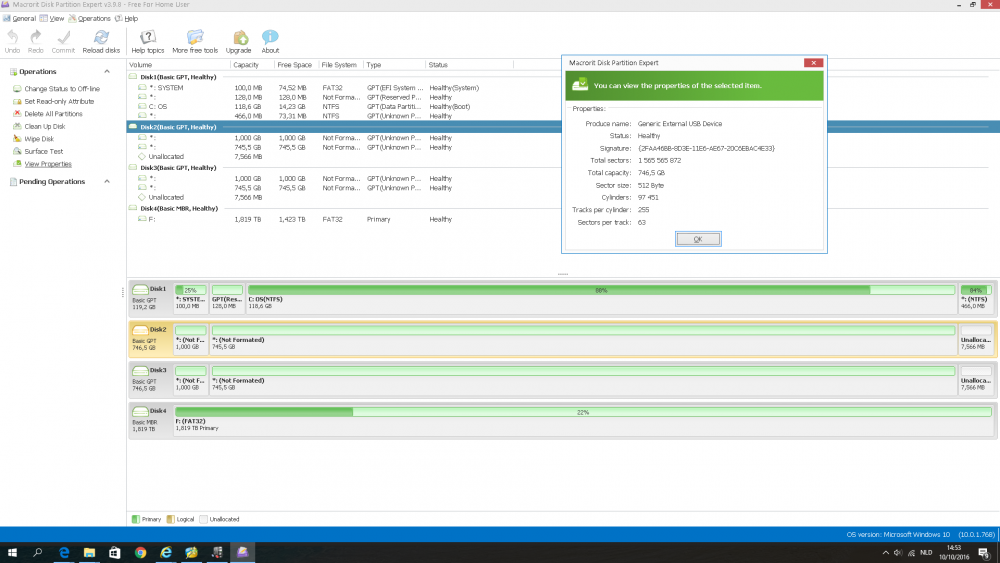Sort by the Capacity column header

tap(246, 65)
